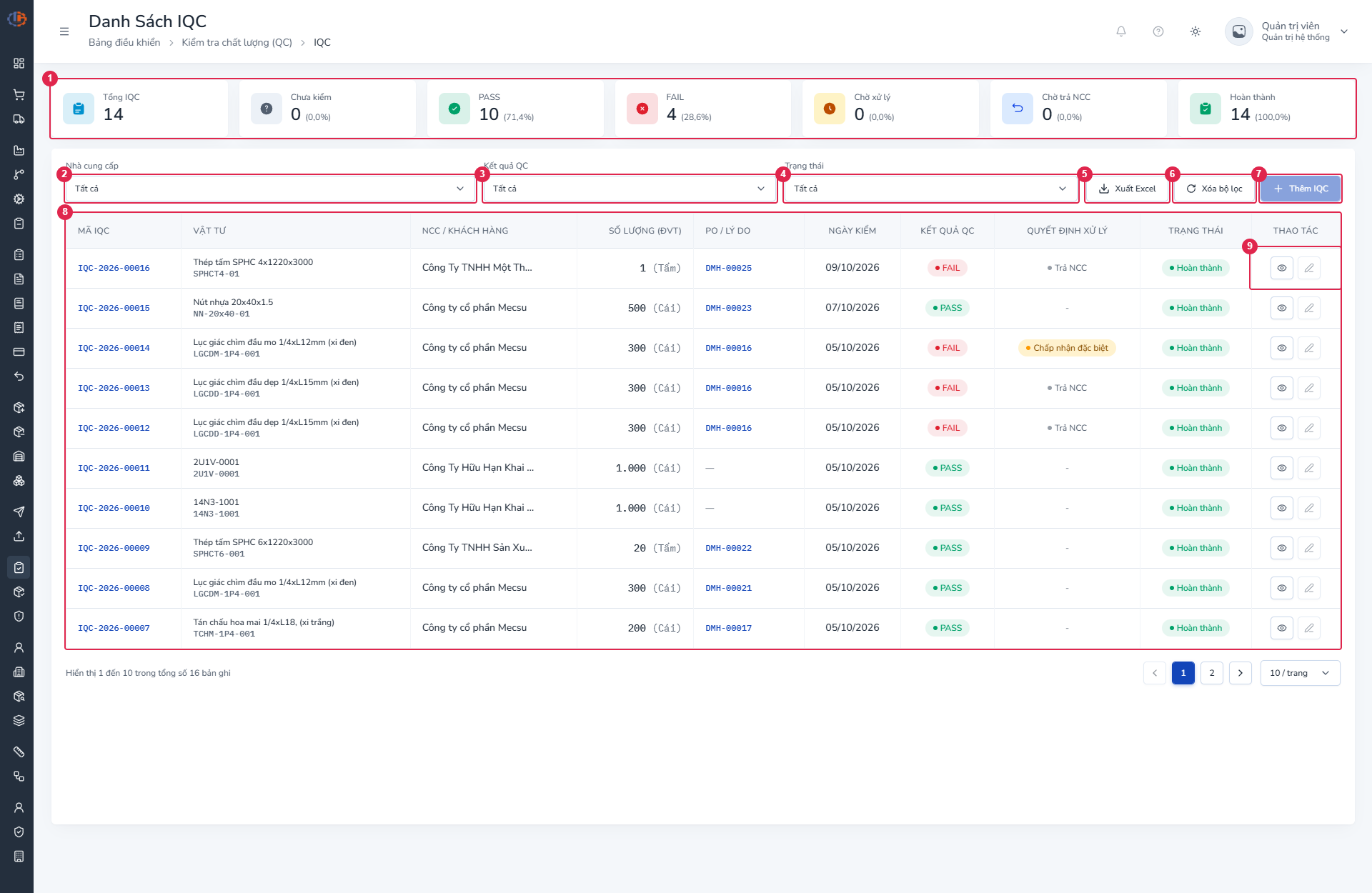Toggle the light/dark theme sun icon
Image resolution: width=1372 pixels, height=893 pixels.
click(1195, 31)
